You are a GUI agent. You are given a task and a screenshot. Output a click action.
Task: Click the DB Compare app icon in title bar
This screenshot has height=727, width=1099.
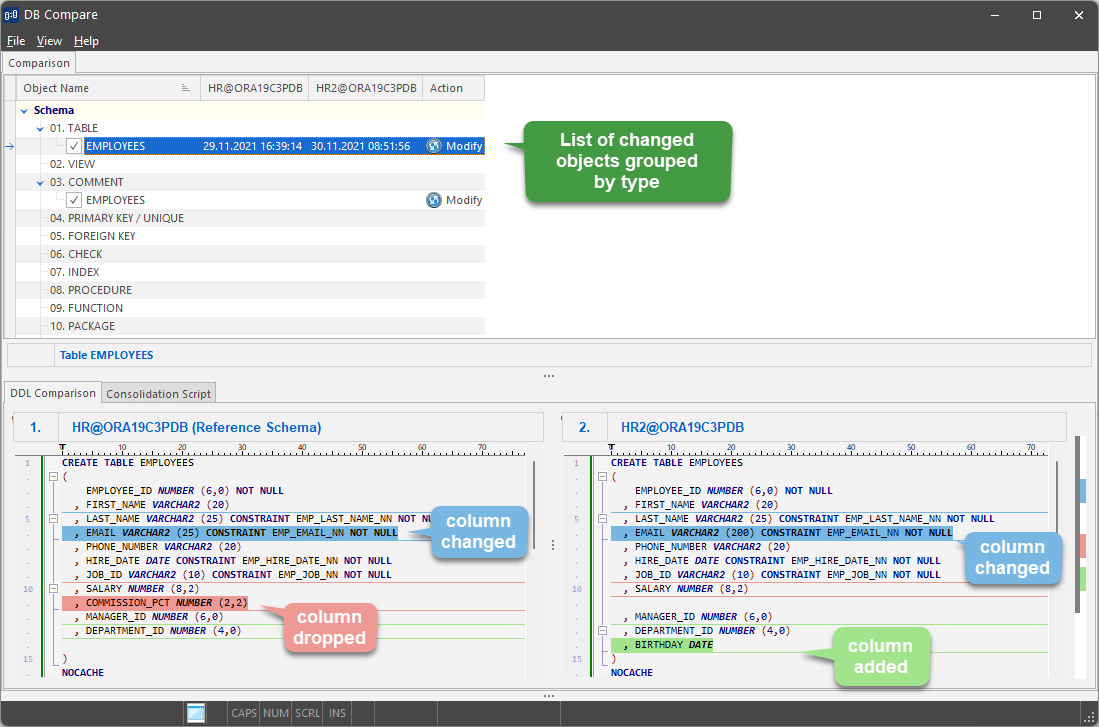click(13, 14)
